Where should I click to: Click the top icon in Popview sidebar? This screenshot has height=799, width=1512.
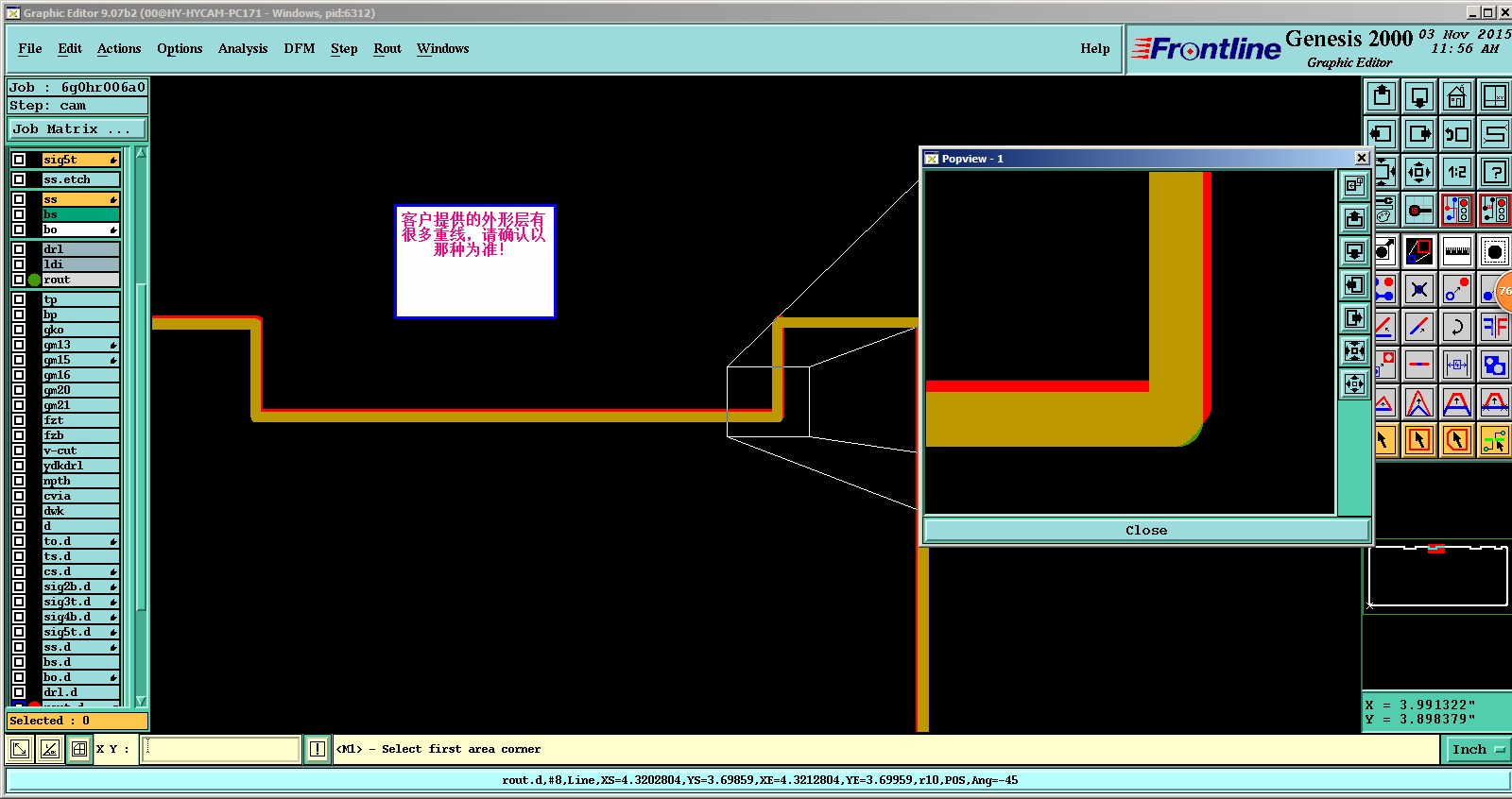[1355, 185]
